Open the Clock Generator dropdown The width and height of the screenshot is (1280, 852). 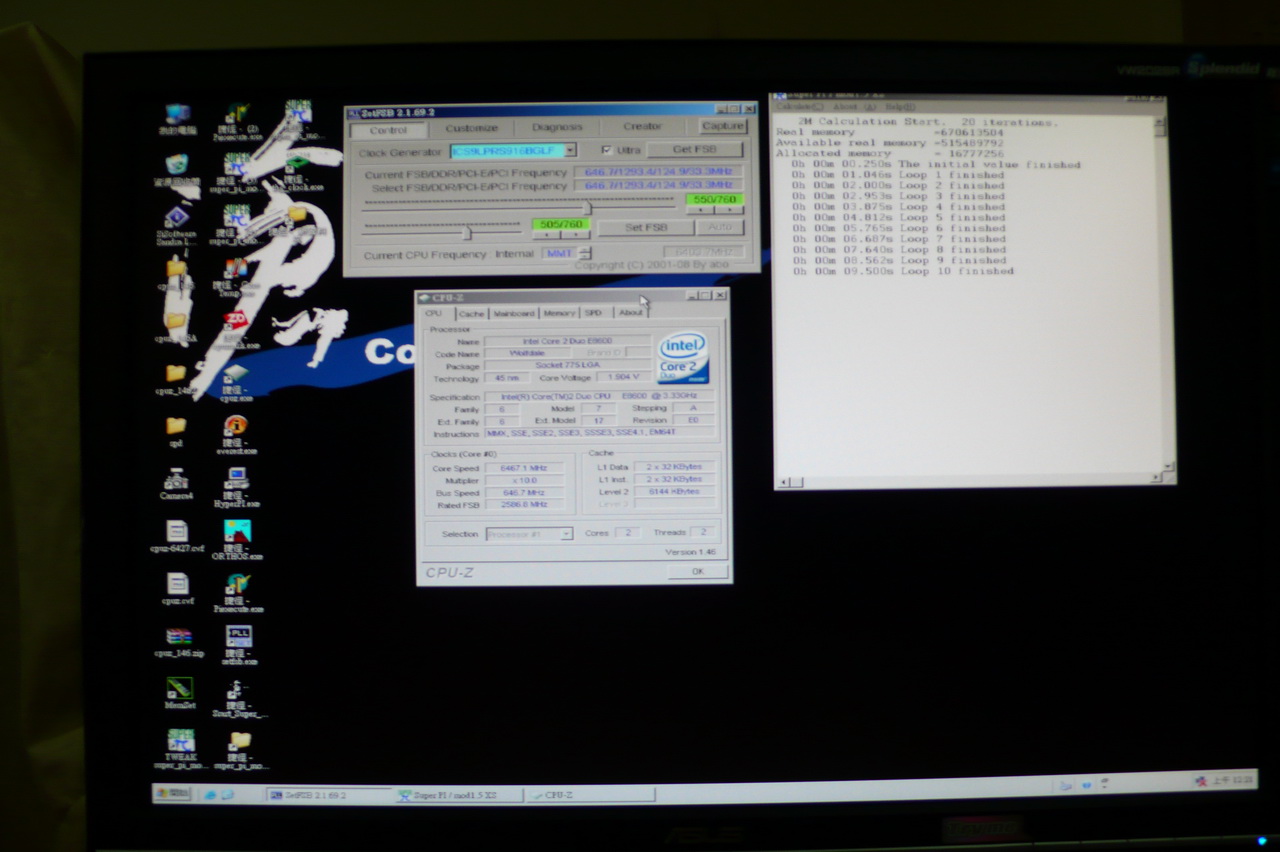coord(571,150)
